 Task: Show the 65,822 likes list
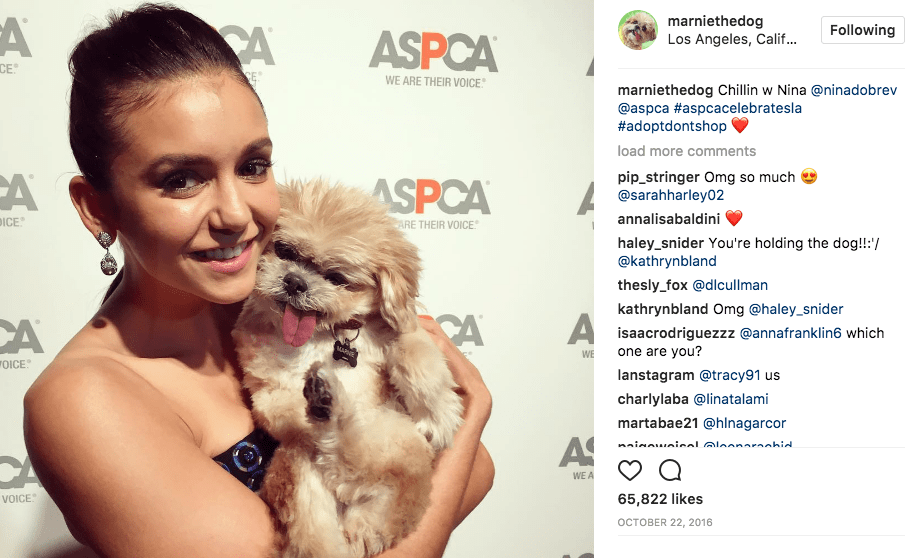click(x=660, y=499)
